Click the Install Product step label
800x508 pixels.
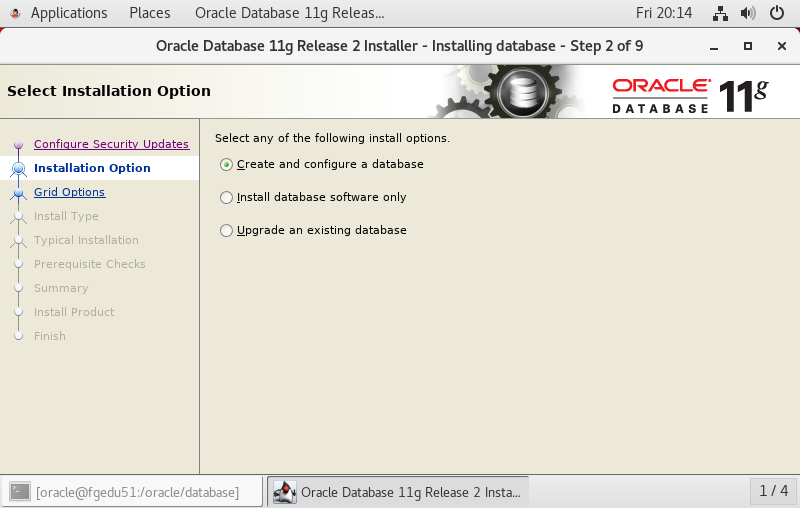click(74, 312)
